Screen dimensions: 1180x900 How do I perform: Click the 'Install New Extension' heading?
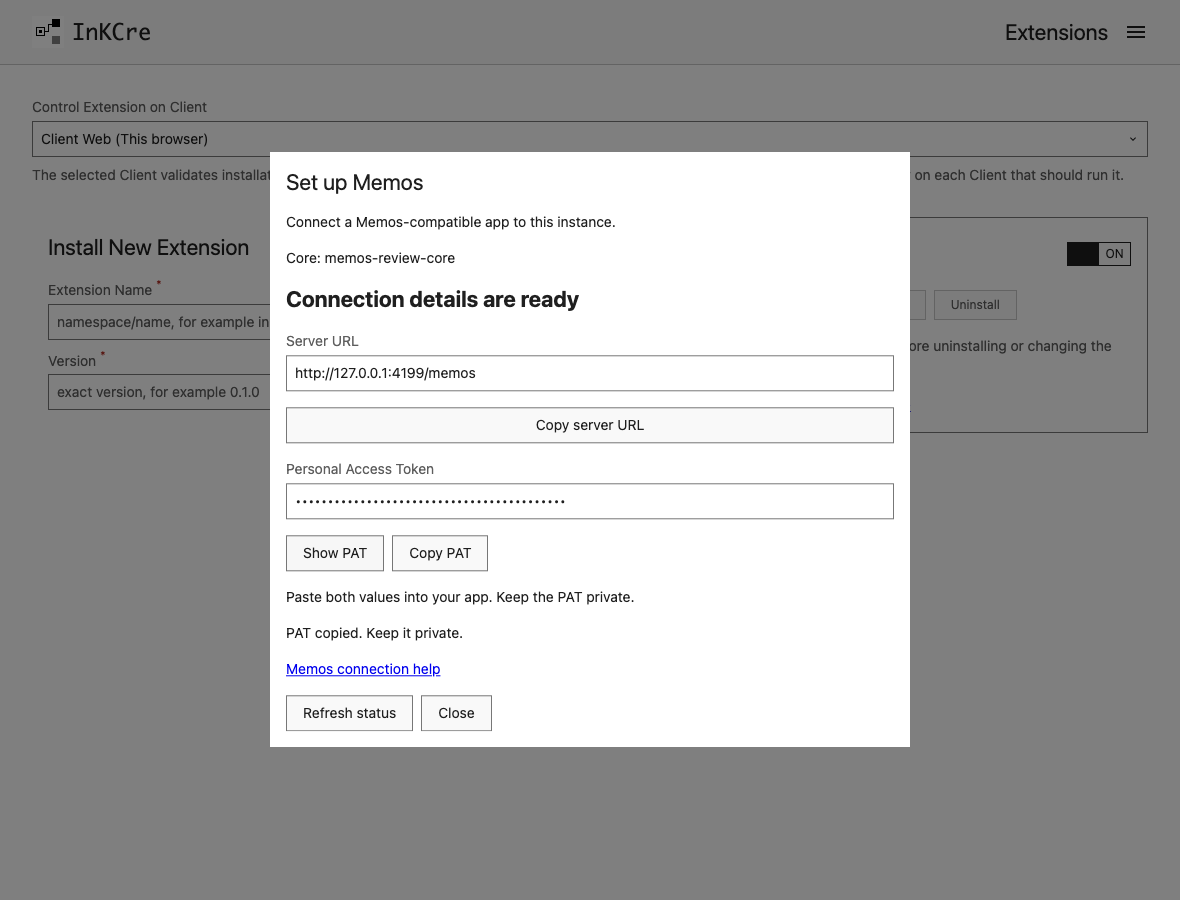tap(148, 248)
